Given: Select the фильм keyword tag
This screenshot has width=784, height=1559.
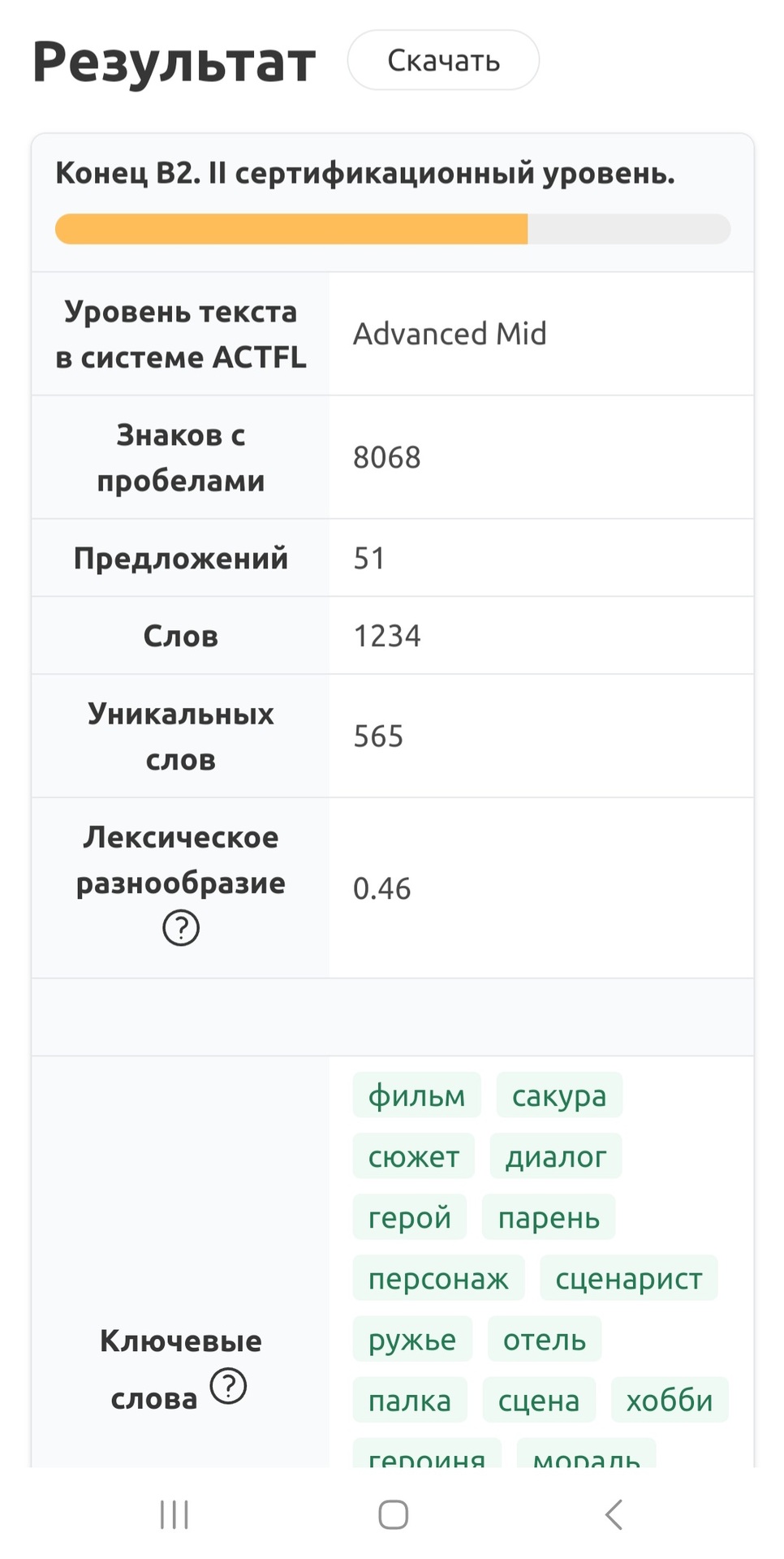Looking at the screenshot, I should coord(416,1095).
